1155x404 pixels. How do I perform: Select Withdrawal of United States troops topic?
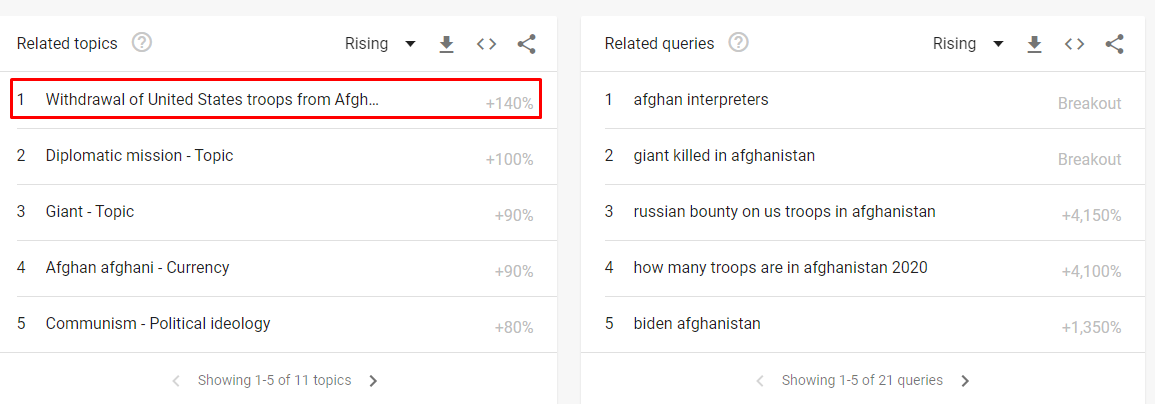pos(276,99)
